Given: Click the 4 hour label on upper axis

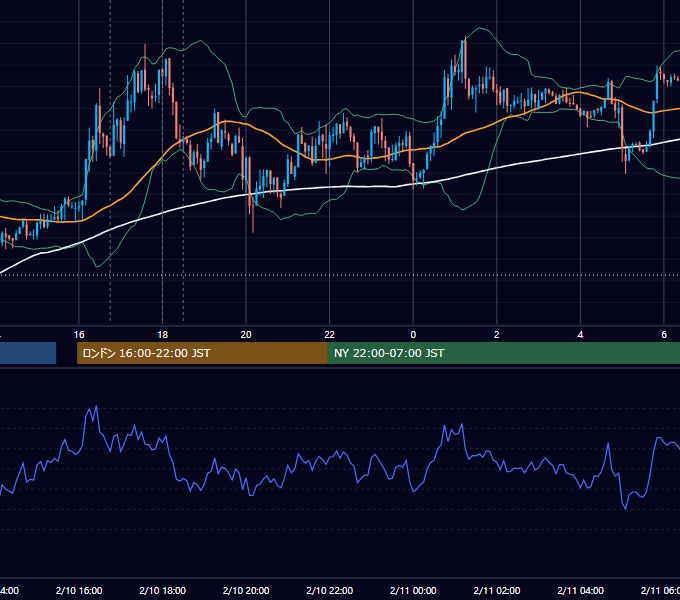Looking at the screenshot, I should point(580,334).
